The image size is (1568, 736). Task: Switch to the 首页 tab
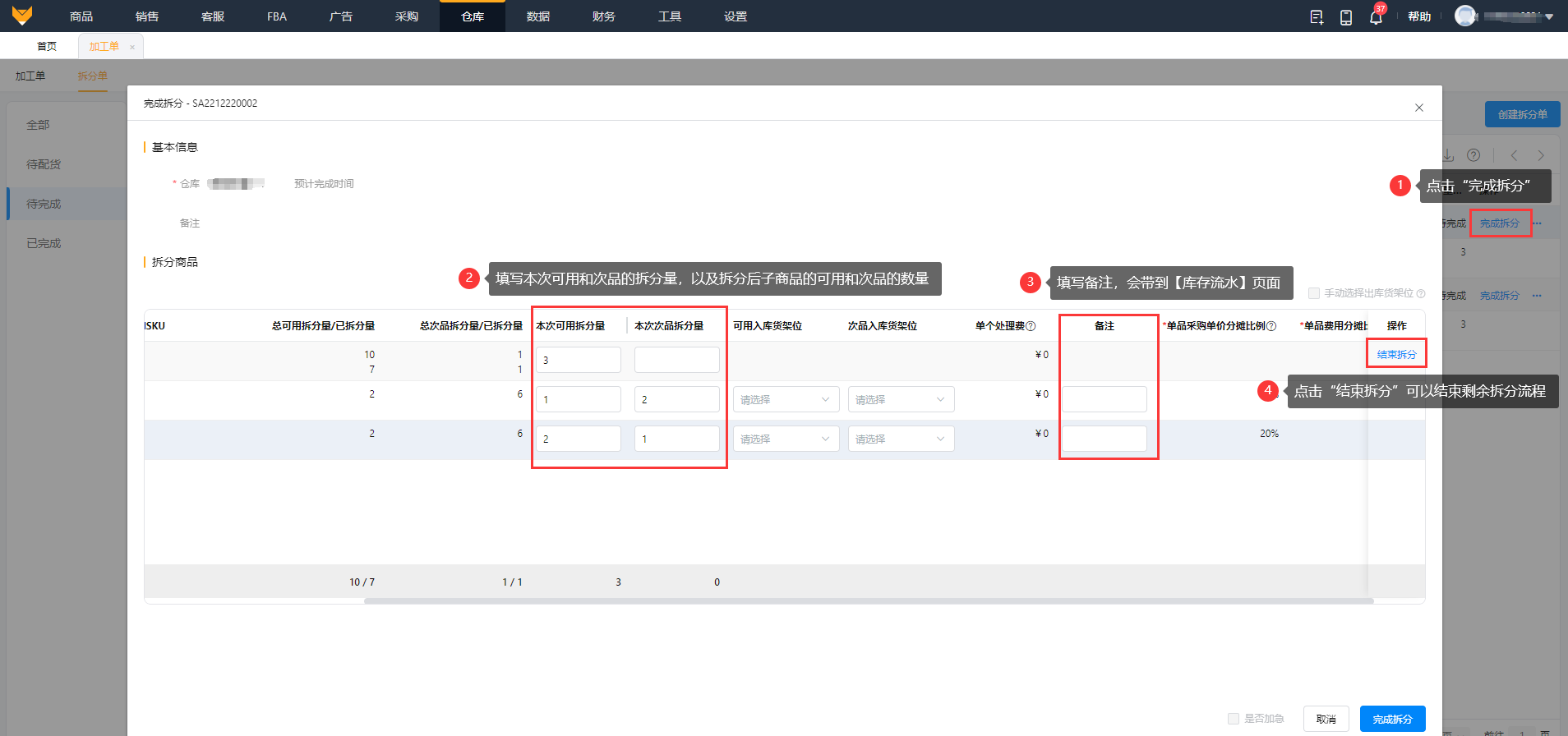[x=47, y=47]
